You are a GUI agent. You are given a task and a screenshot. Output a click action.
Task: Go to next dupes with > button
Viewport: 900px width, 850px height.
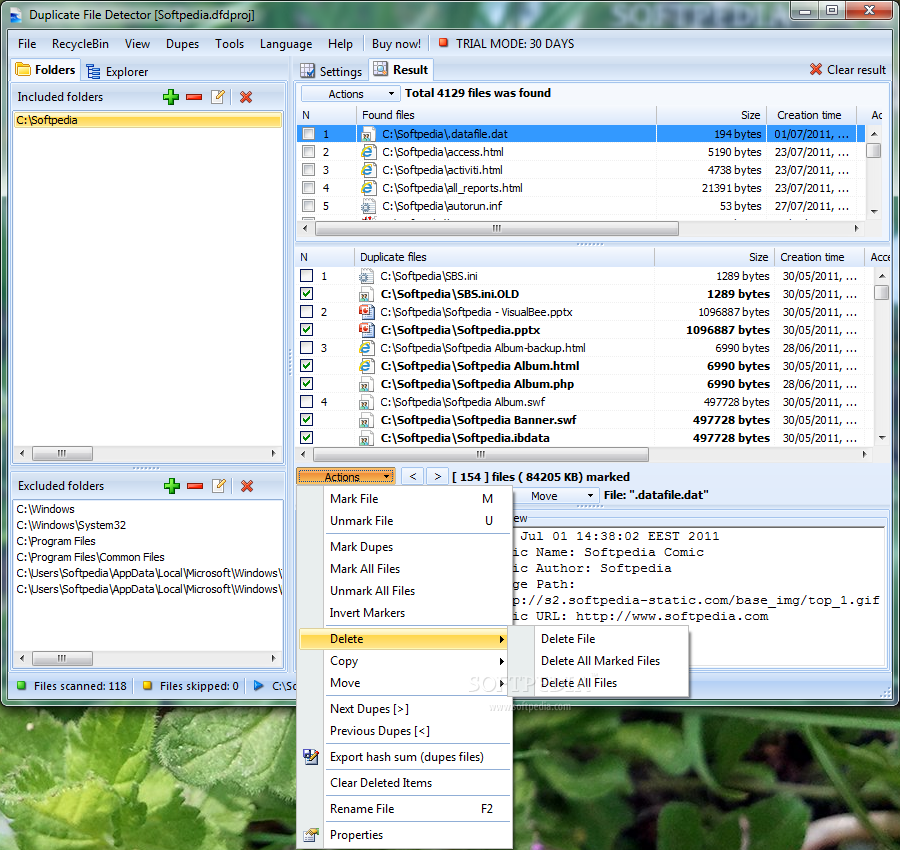tap(437, 476)
